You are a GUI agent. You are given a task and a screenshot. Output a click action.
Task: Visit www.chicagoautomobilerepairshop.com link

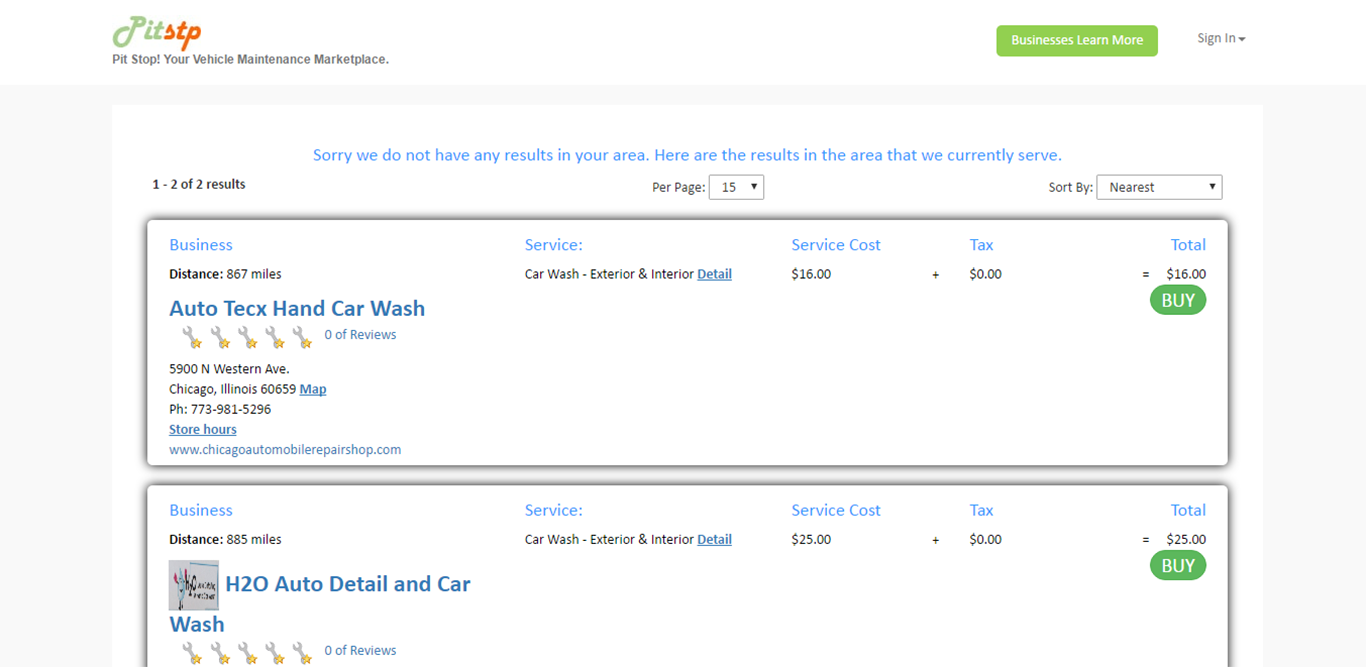[285, 450]
